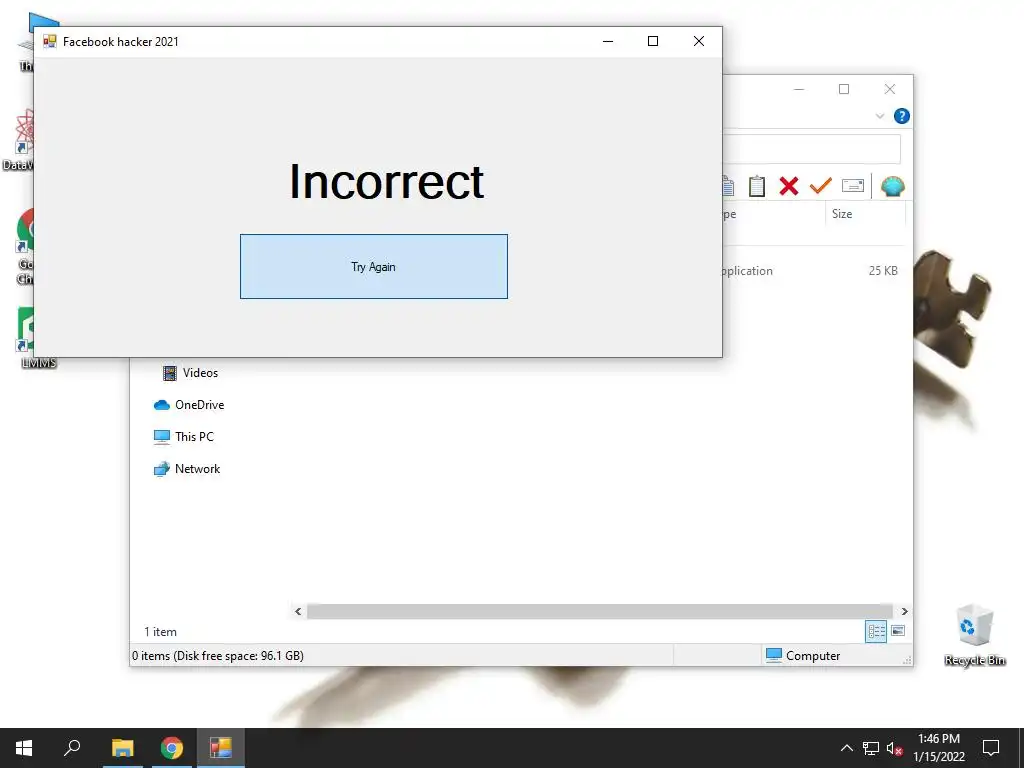Image resolution: width=1024 pixels, height=768 pixels.
Task: Show hidden system tray icons
Action: [x=846, y=748]
